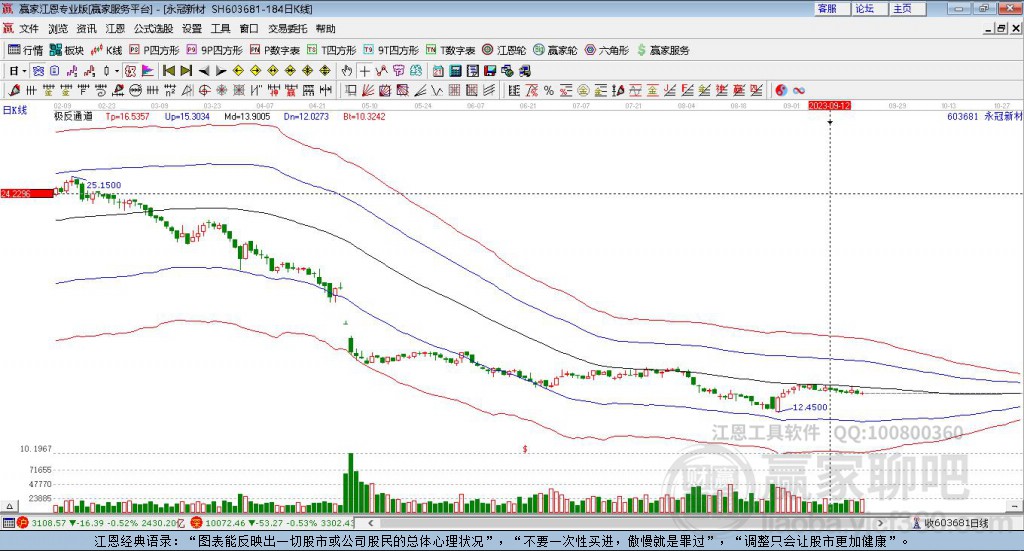Open the 江恩 menu
Viewport: 1024px width, 551px height.
click(x=115, y=29)
